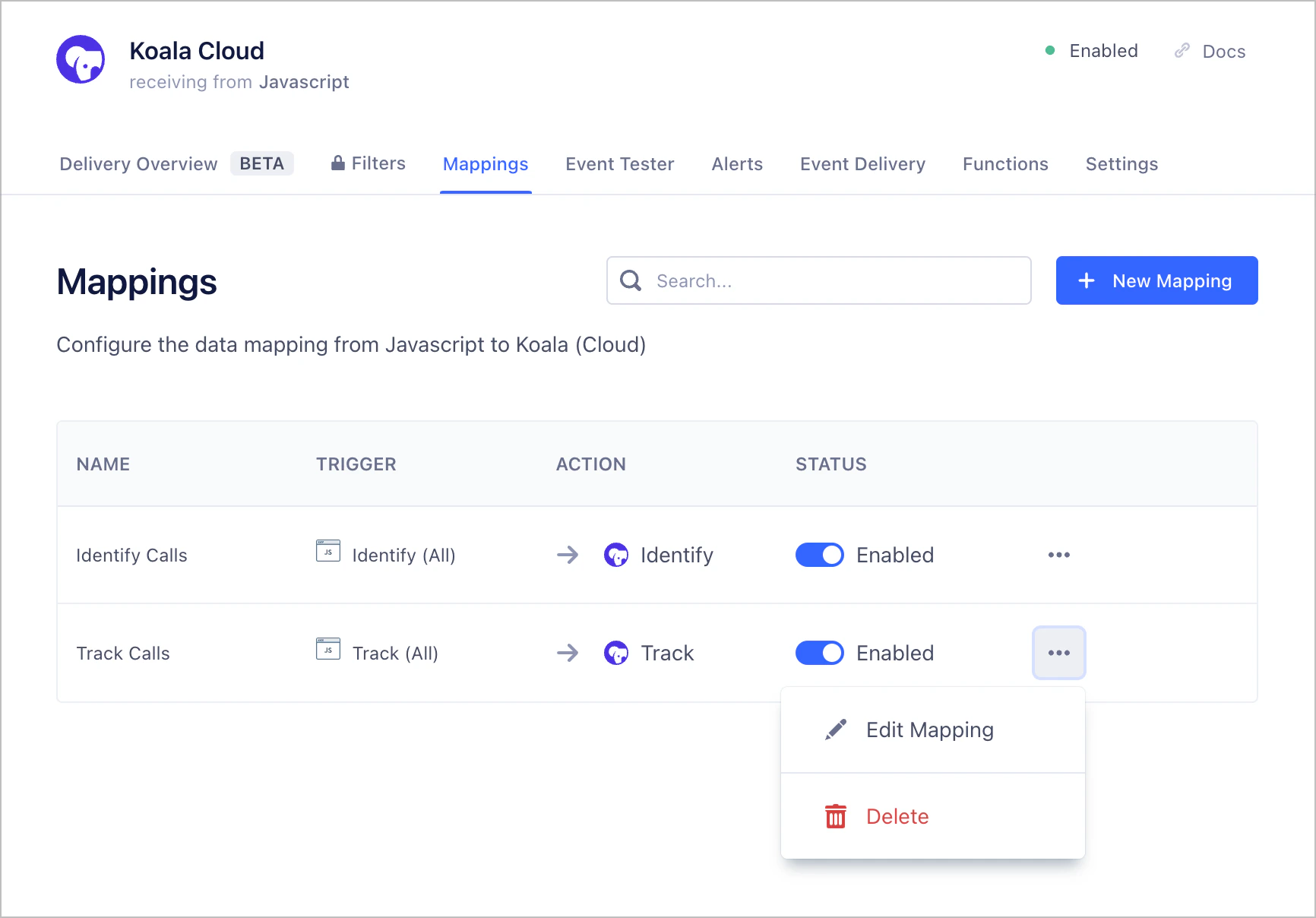Click the green Enabled status dot
The height and width of the screenshot is (918, 1316).
click(x=1050, y=51)
